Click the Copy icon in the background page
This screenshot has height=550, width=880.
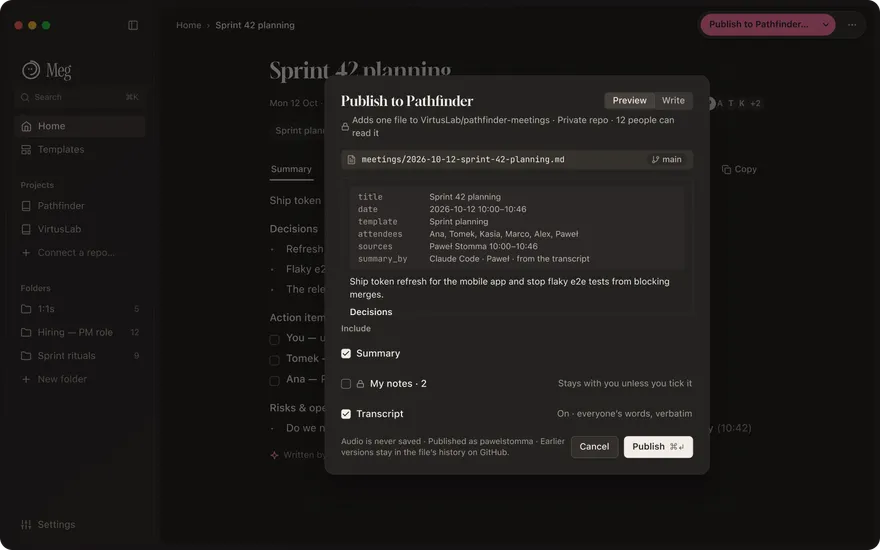pos(726,169)
